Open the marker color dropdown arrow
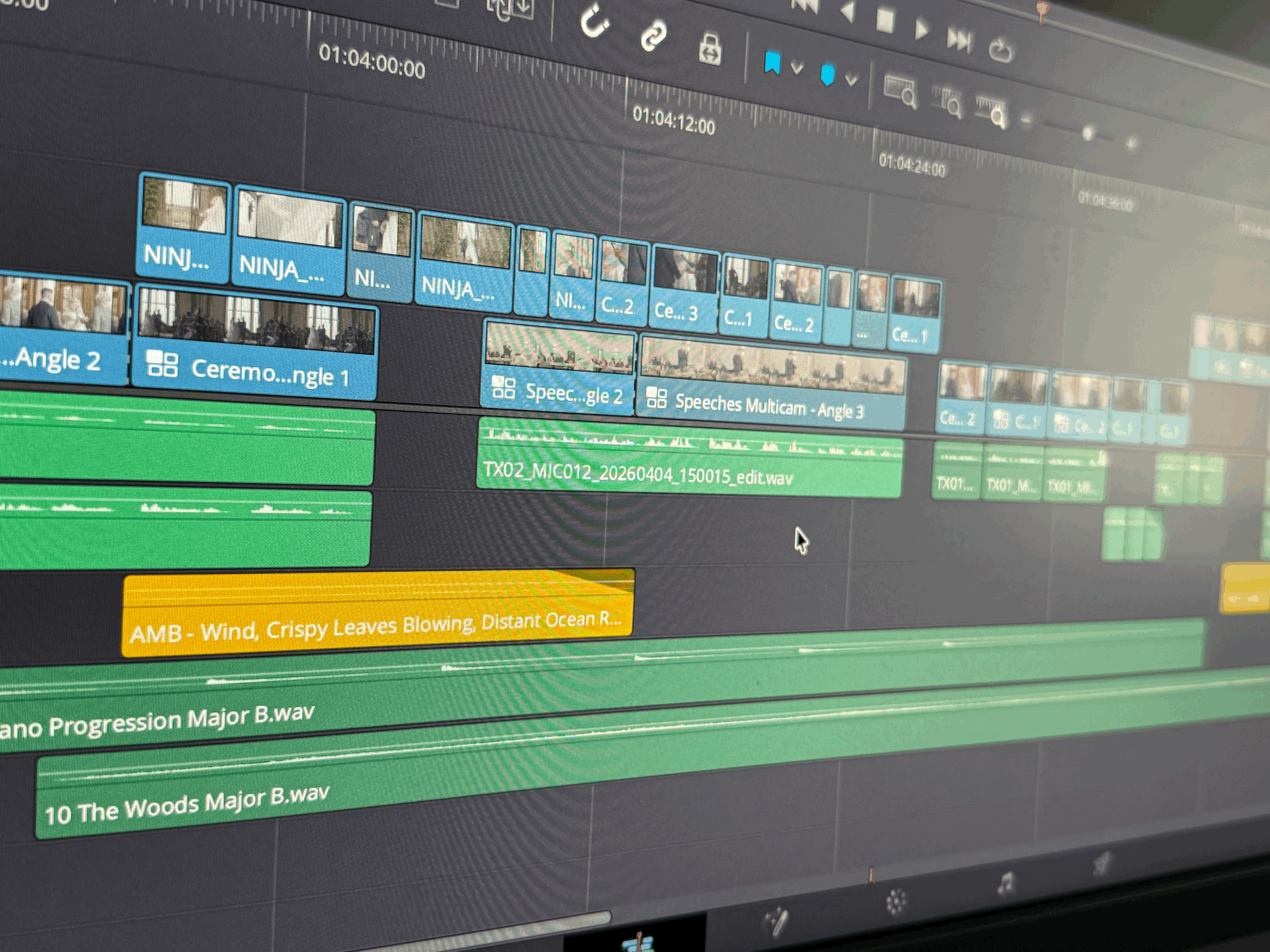Viewport: 1270px width, 952px height. click(x=851, y=80)
